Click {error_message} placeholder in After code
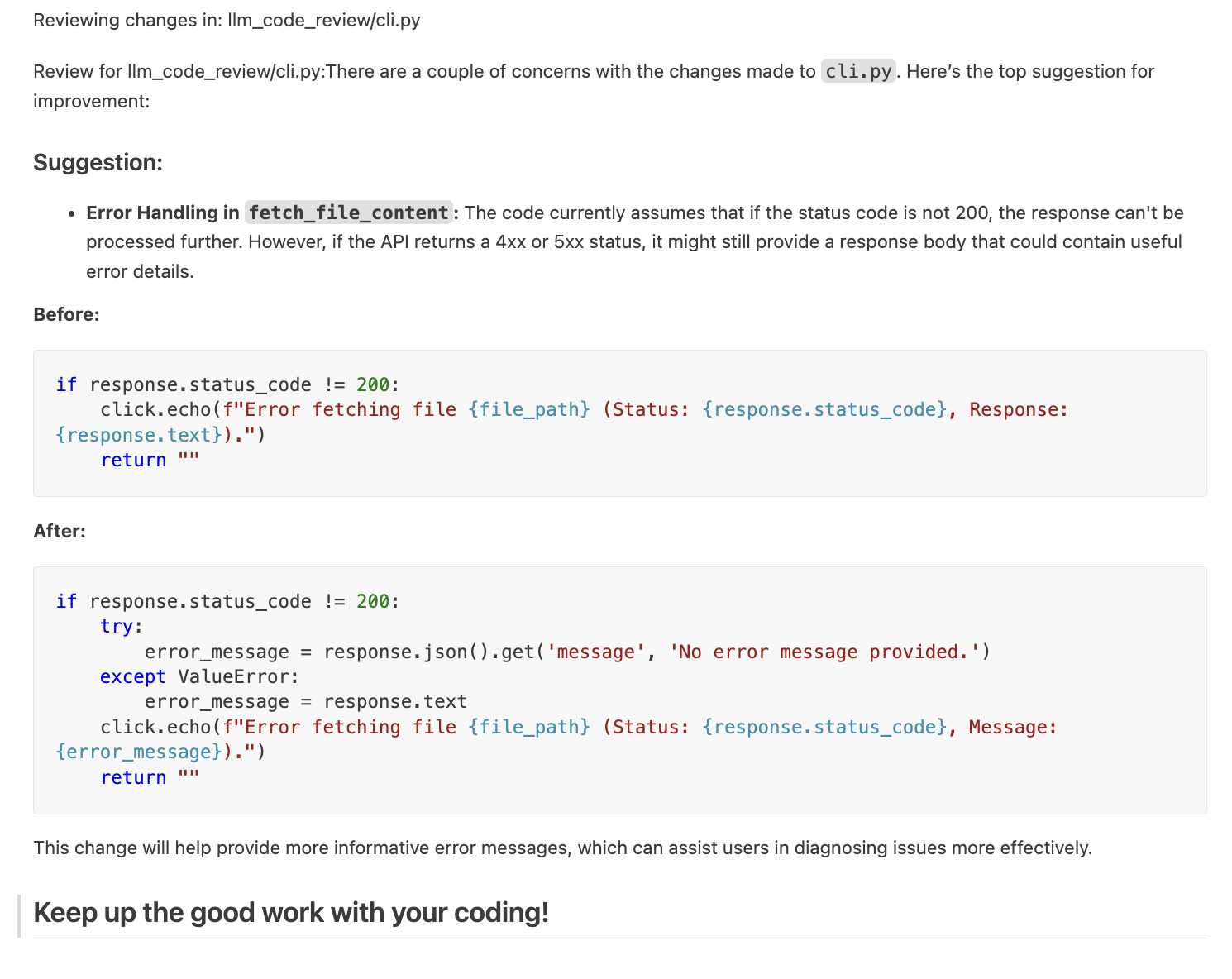Viewport: 1232px width, 979px height. pyautogui.click(x=139, y=752)
